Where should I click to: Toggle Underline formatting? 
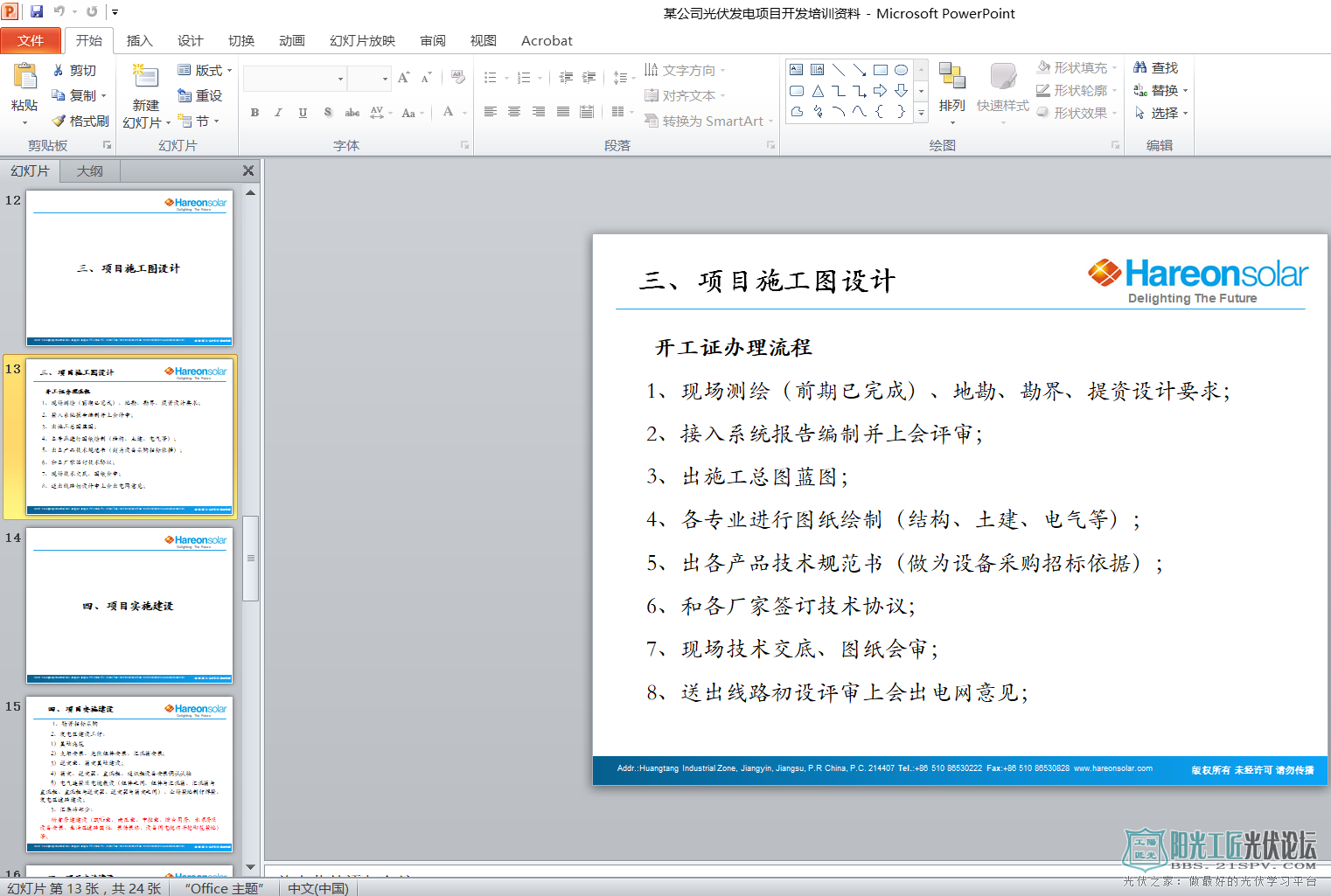coord(303,112)
